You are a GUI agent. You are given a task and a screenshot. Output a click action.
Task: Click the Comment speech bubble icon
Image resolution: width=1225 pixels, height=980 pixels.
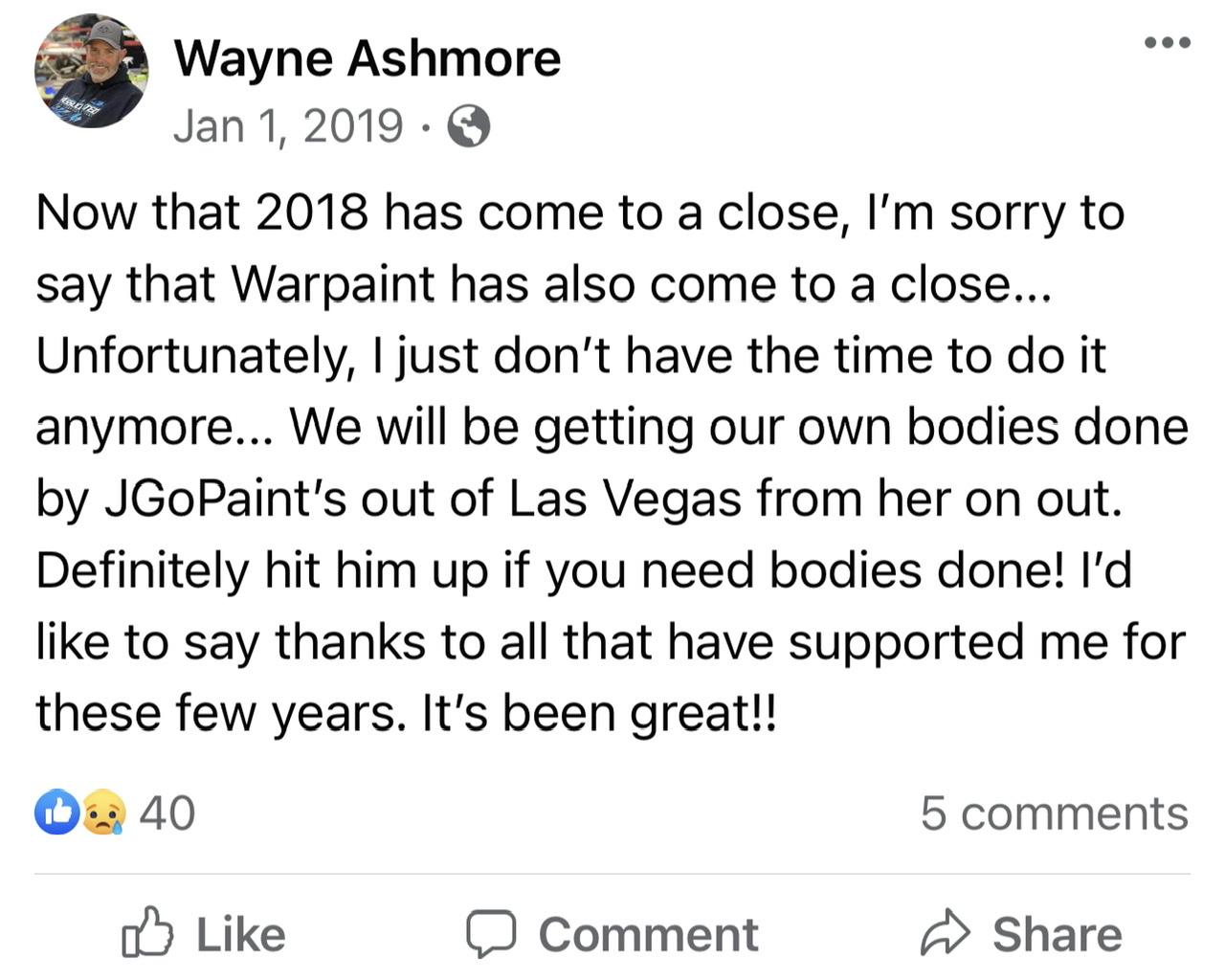coord(491,934)
